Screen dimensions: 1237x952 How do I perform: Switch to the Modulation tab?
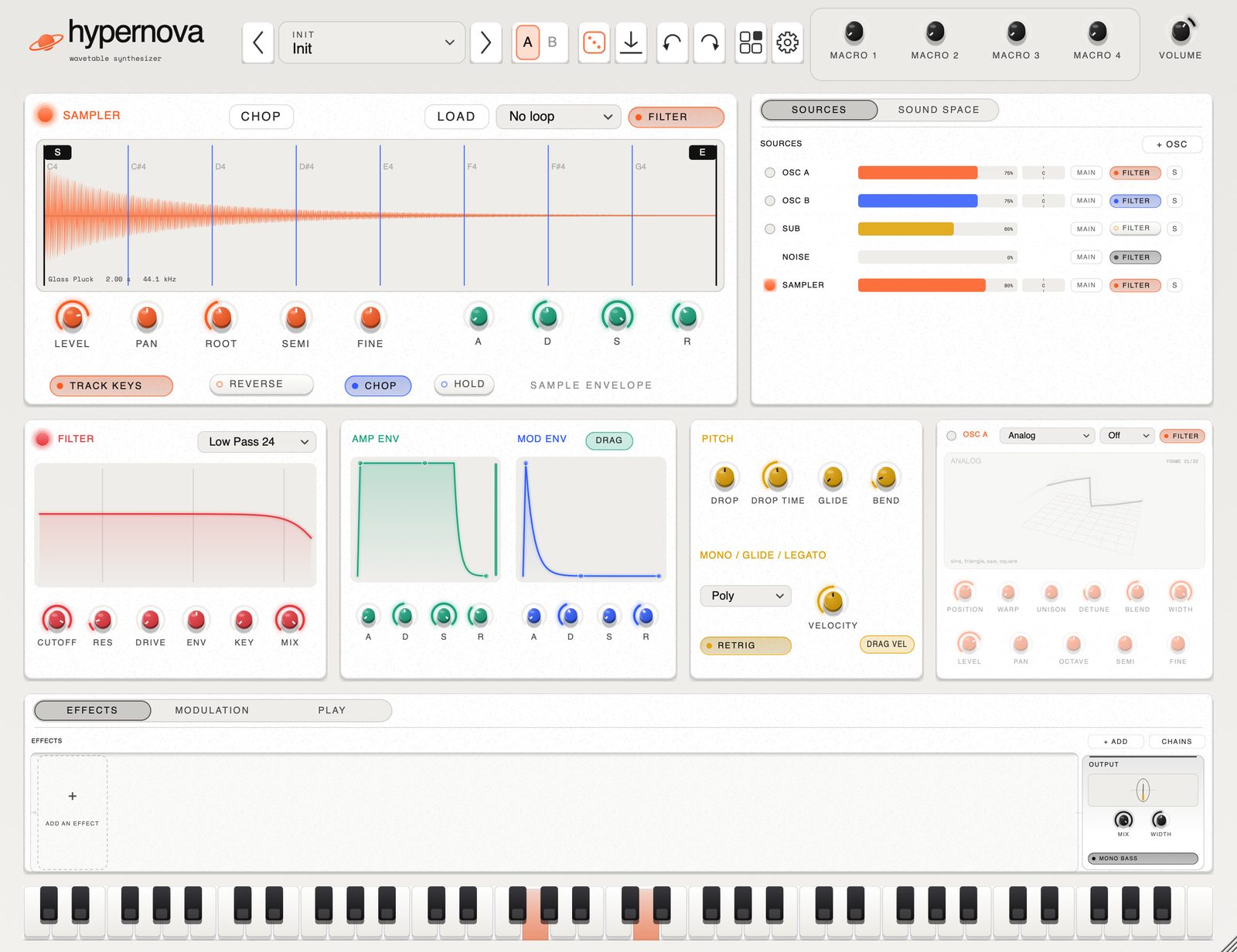click(x=212, y=710)
